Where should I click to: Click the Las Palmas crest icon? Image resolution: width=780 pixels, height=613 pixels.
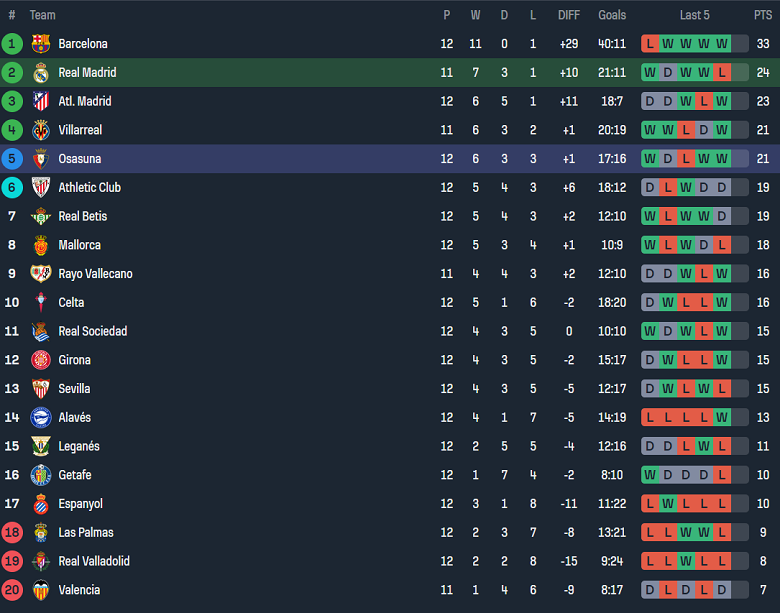click(x=41, y=533)
